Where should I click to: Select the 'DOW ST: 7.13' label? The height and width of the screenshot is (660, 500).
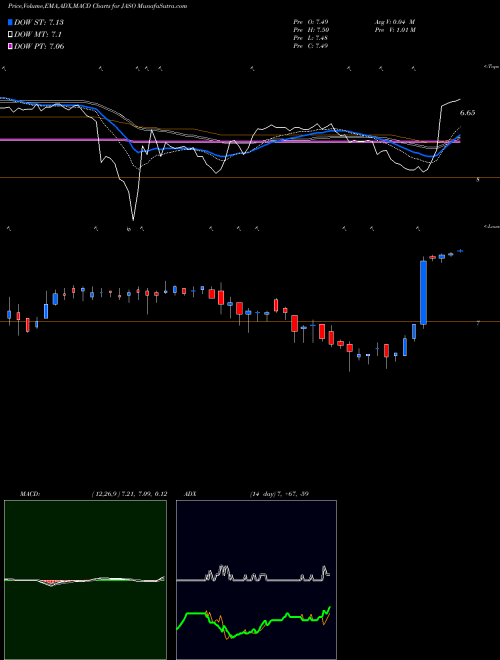(x=39, y=22)
